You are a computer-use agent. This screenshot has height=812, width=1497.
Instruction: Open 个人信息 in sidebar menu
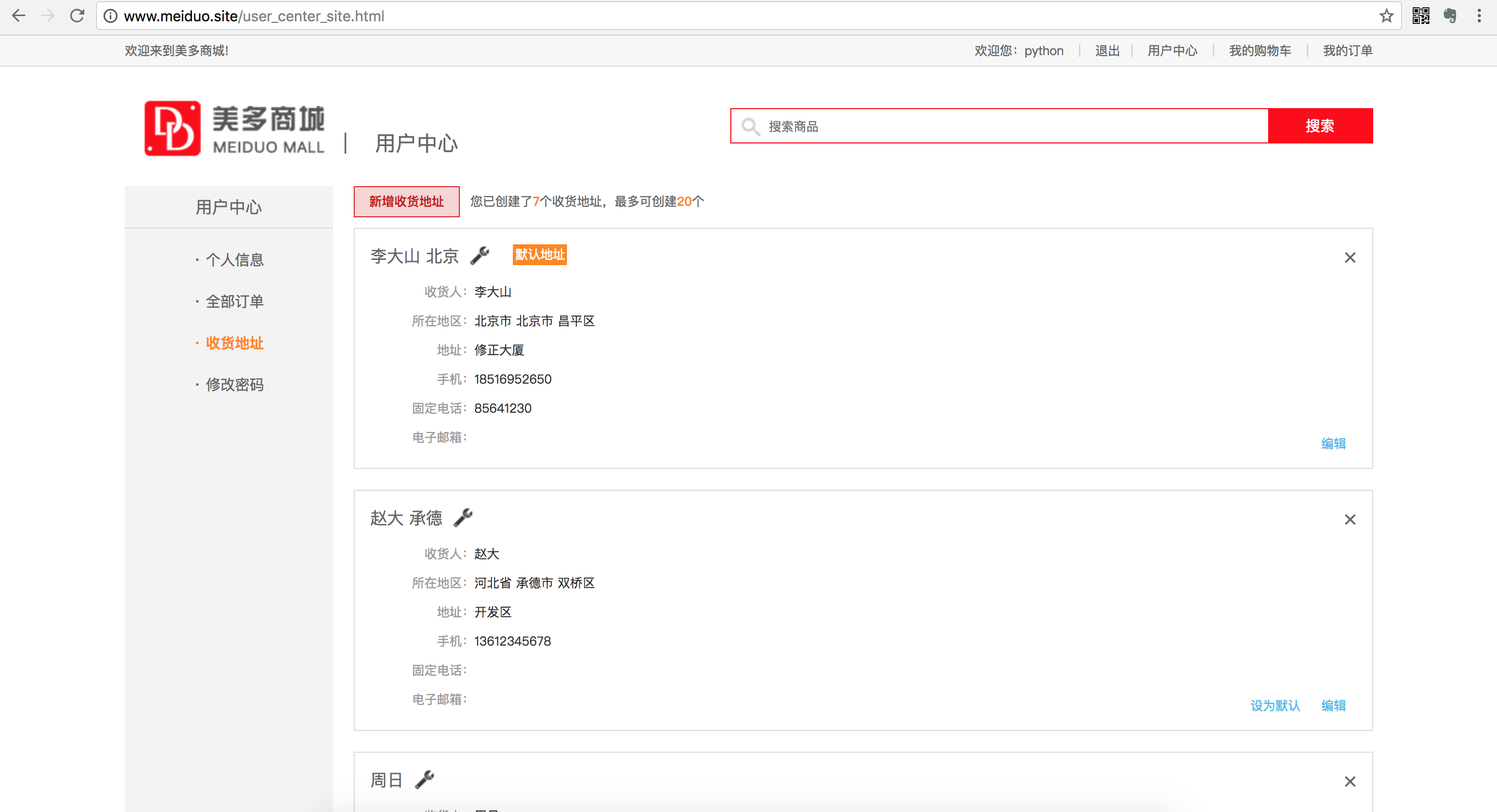(234, 259)
